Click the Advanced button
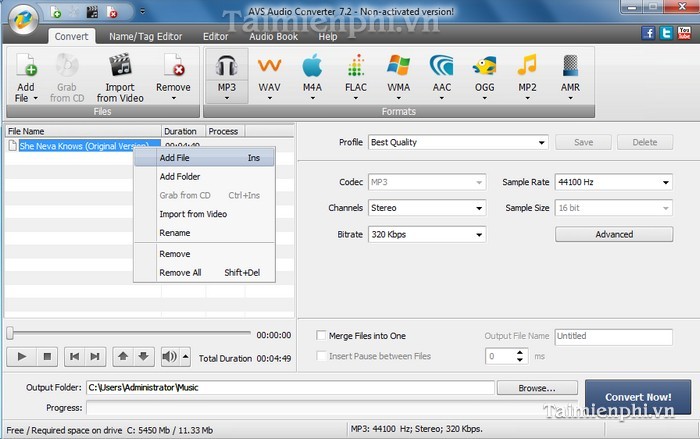The height and width of the screenshot is (439, 700). (614, 234)
